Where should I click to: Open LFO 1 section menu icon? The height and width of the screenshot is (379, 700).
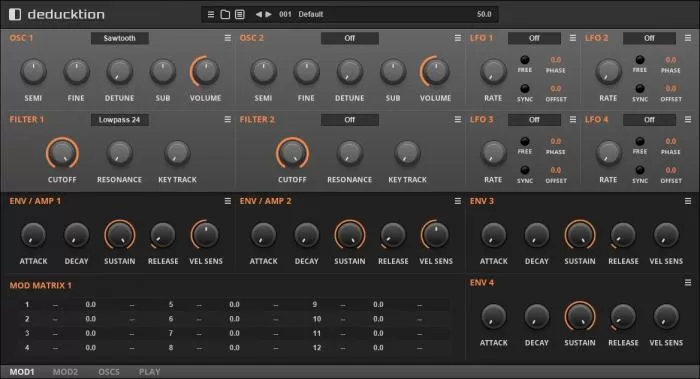[x=573, y=38]
